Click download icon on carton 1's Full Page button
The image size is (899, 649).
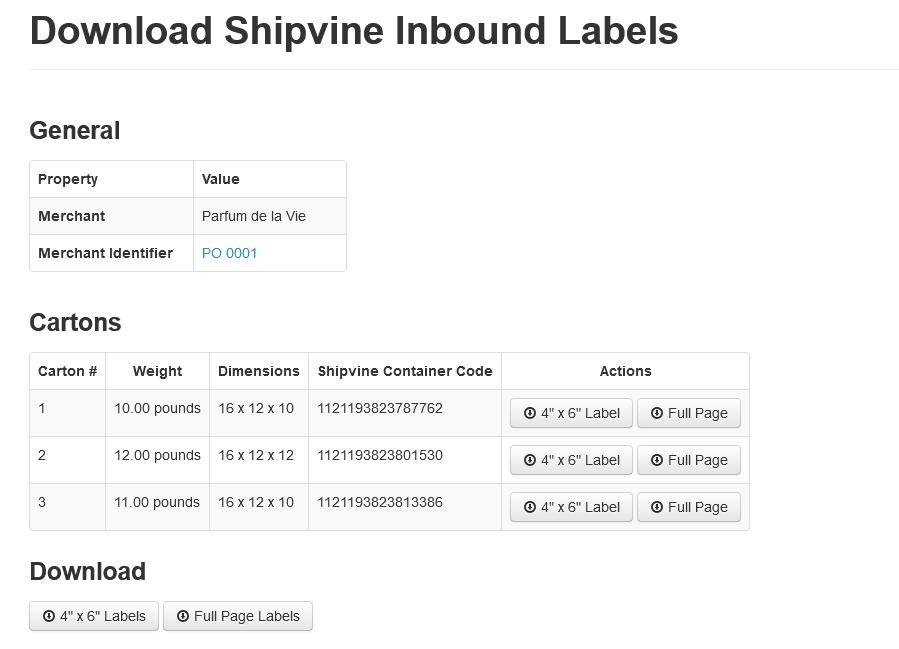click(x=657, y=413)
